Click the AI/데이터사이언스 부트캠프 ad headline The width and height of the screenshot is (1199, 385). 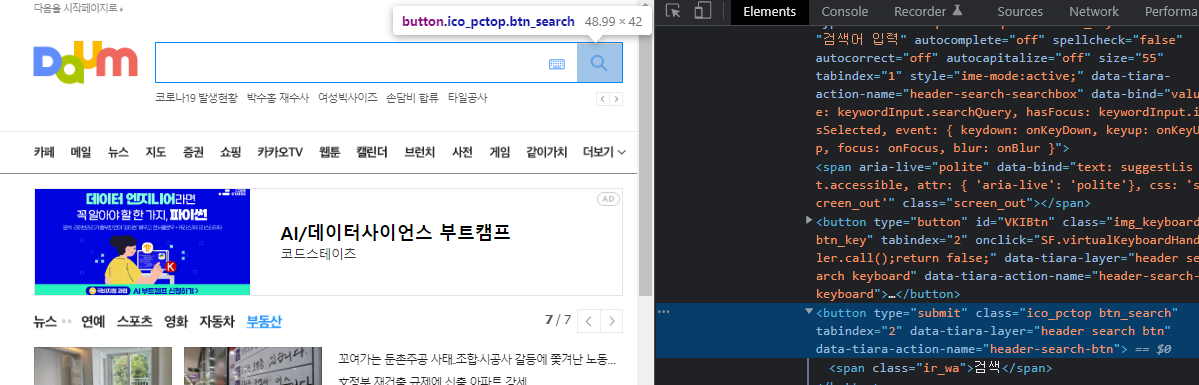click(x=395, y=232)
